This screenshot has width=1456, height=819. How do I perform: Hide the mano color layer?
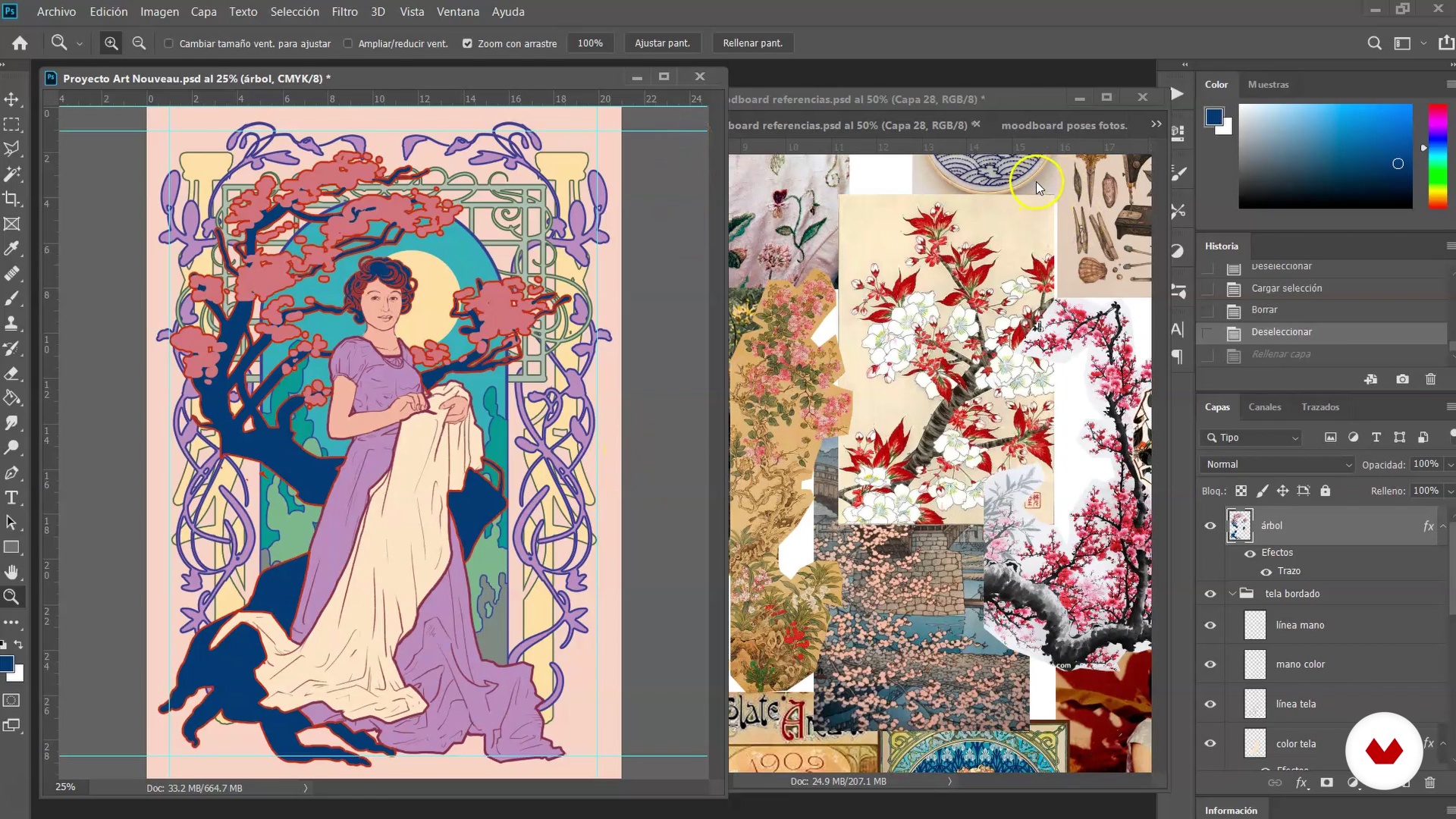click(x=1210, y=664)
